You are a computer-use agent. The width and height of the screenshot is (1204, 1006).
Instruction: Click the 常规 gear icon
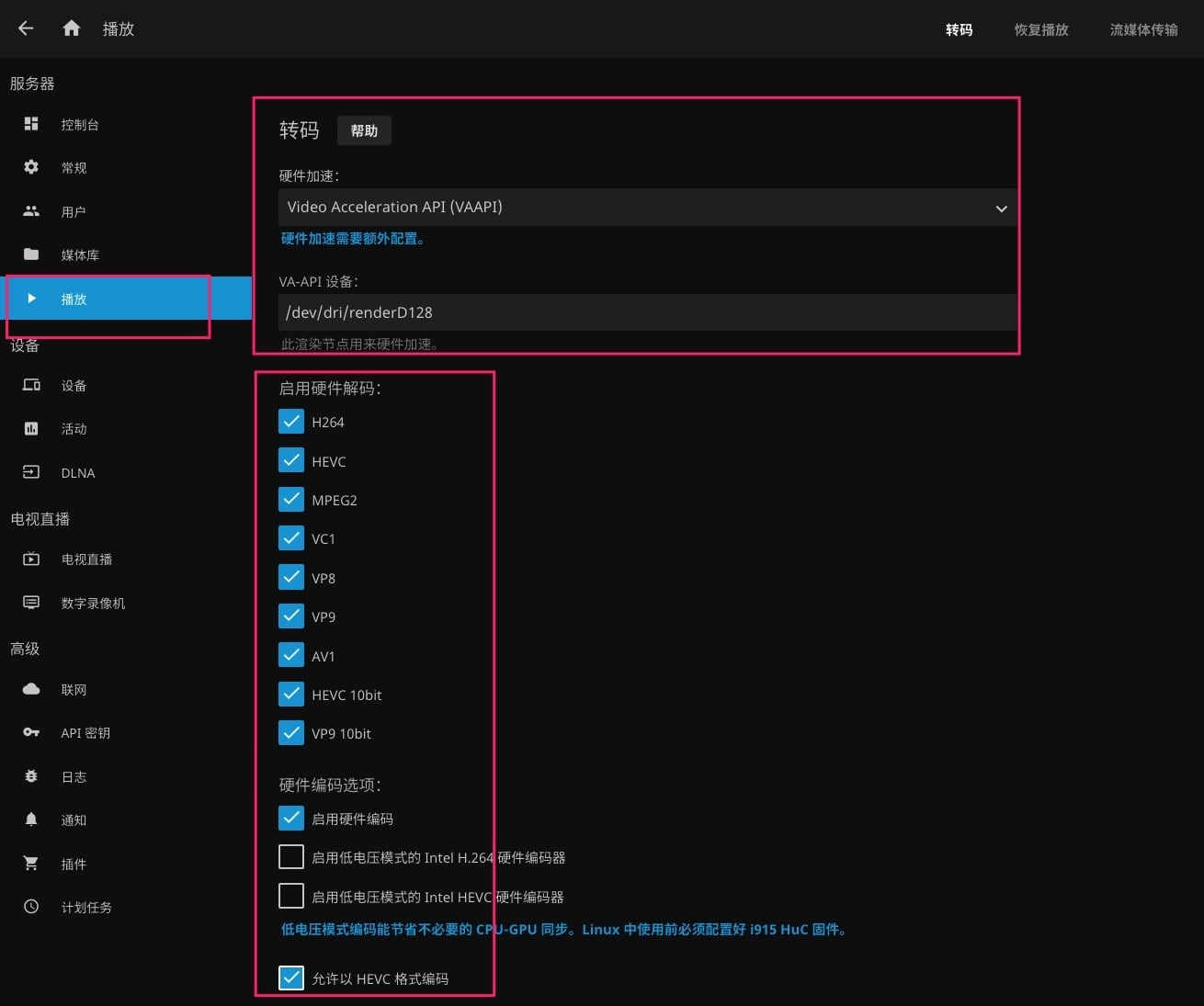click(x=31, y=167)
